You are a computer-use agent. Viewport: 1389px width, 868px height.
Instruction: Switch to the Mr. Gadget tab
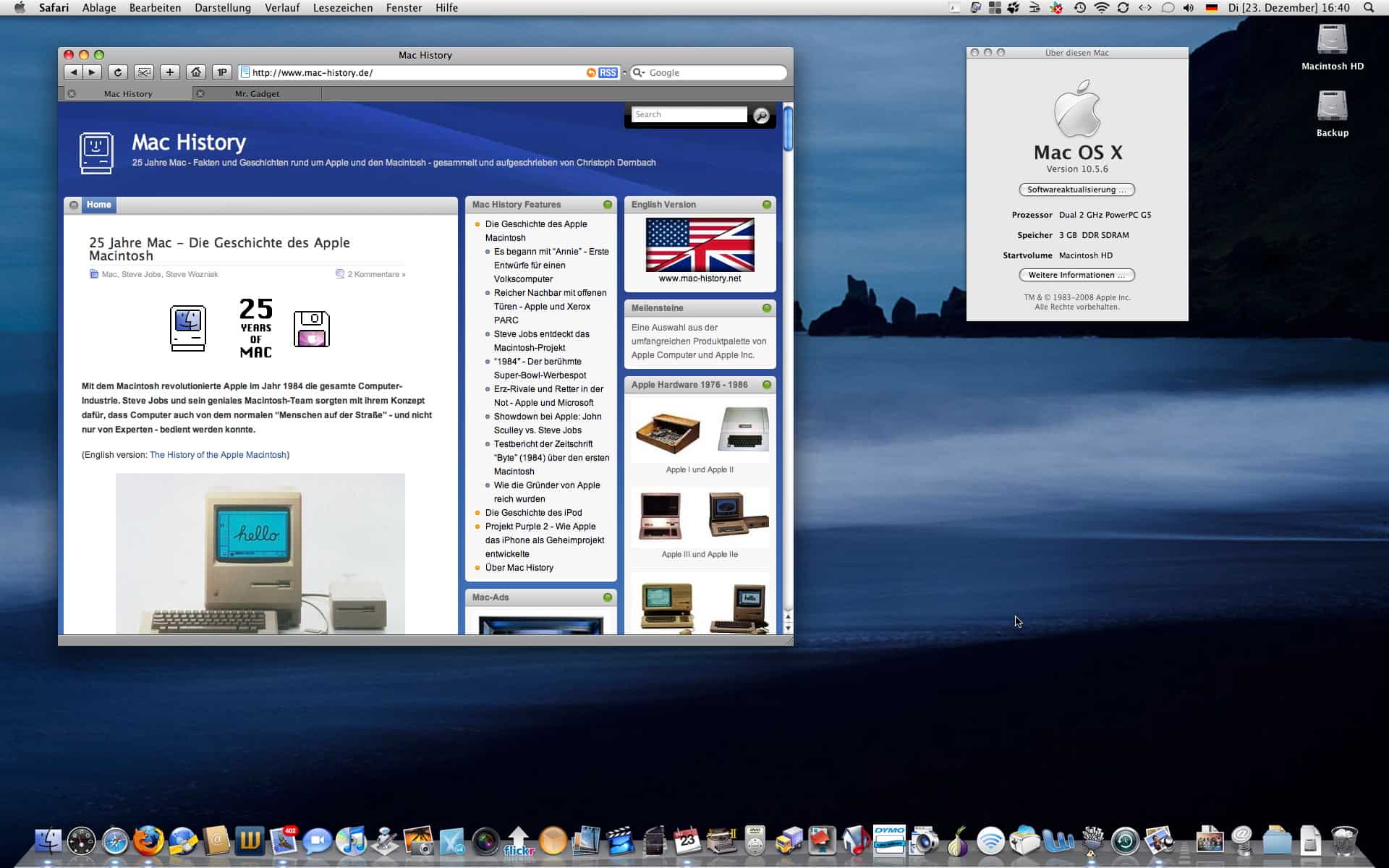click(257, 94)
